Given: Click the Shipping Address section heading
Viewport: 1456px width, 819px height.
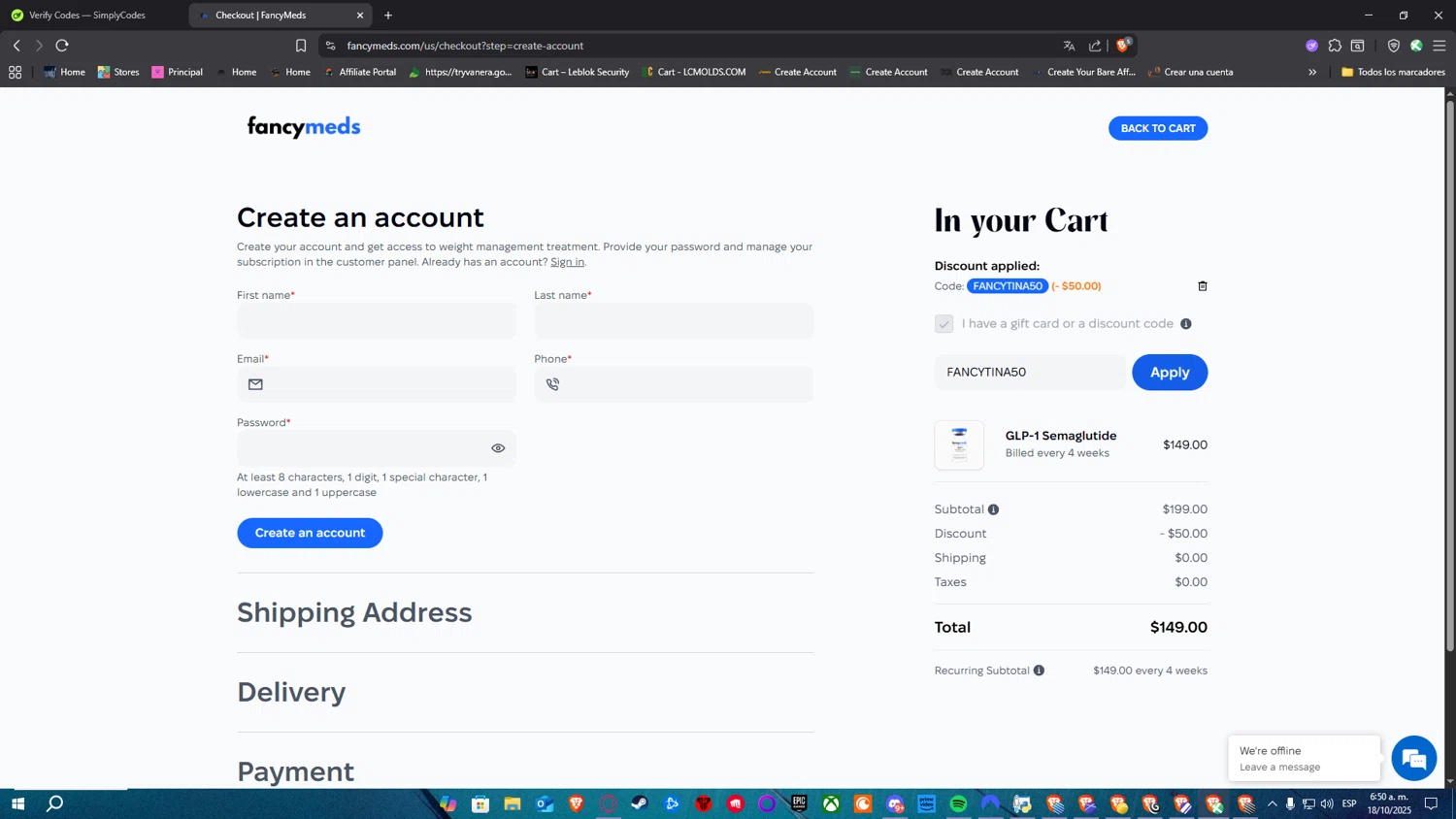Looking at the screenshot, I should [354, 612].
